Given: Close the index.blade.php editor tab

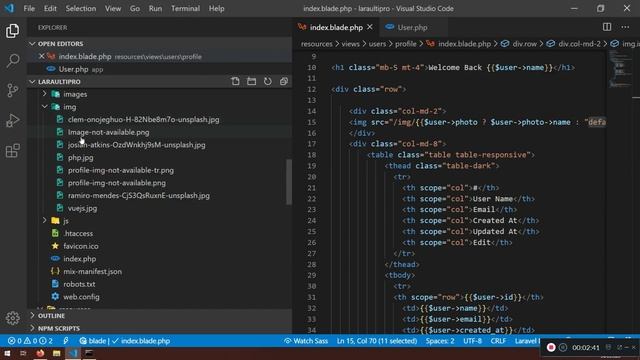Looking at the screenshot, I should [370, 27].
